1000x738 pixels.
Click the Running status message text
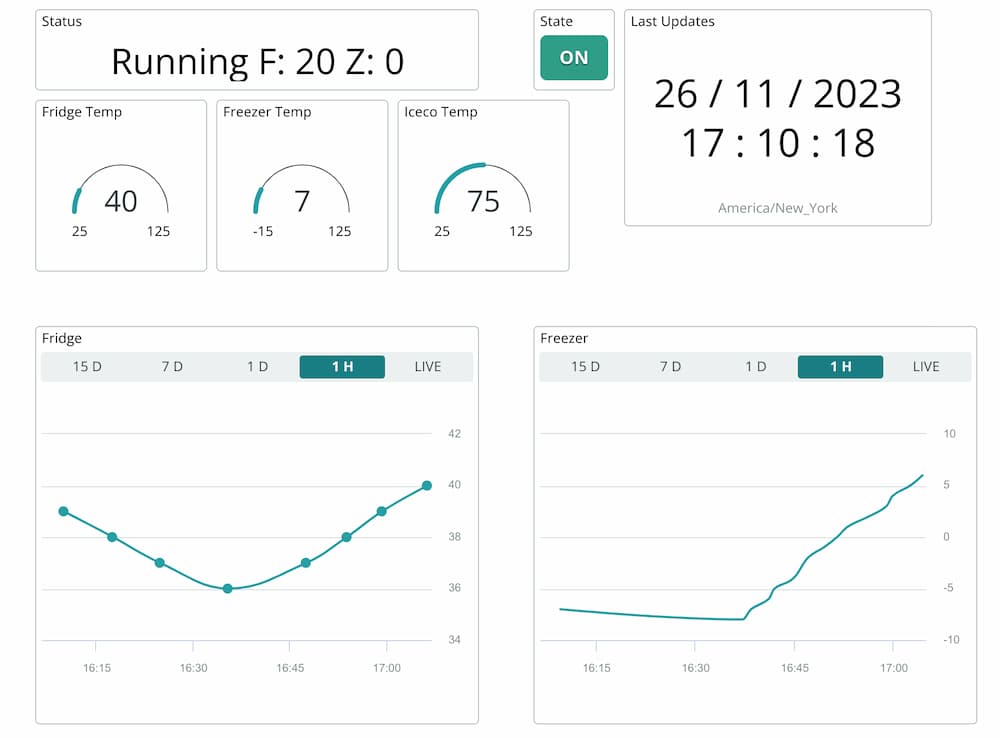[257, 62]
